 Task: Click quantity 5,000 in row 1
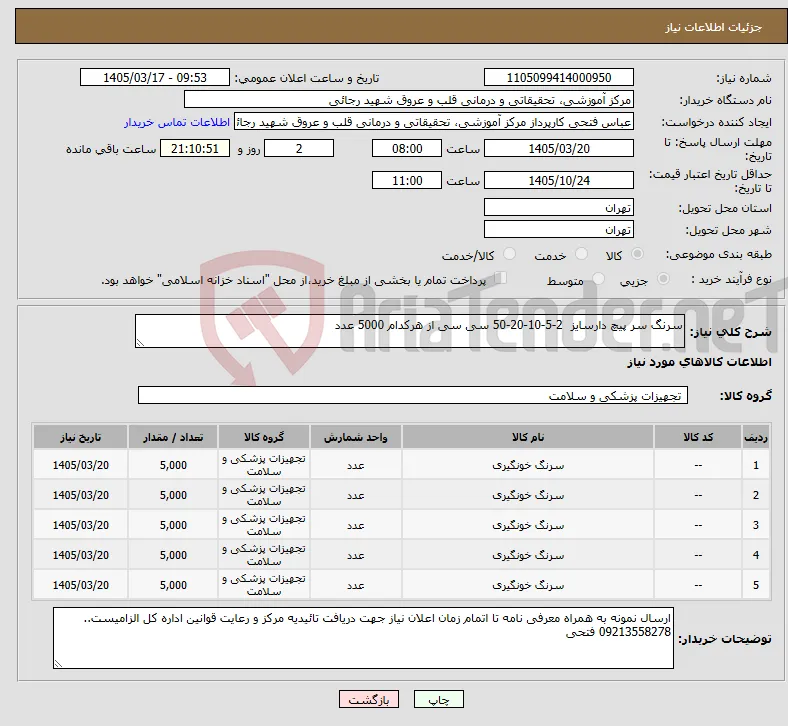tap(173, 465)
